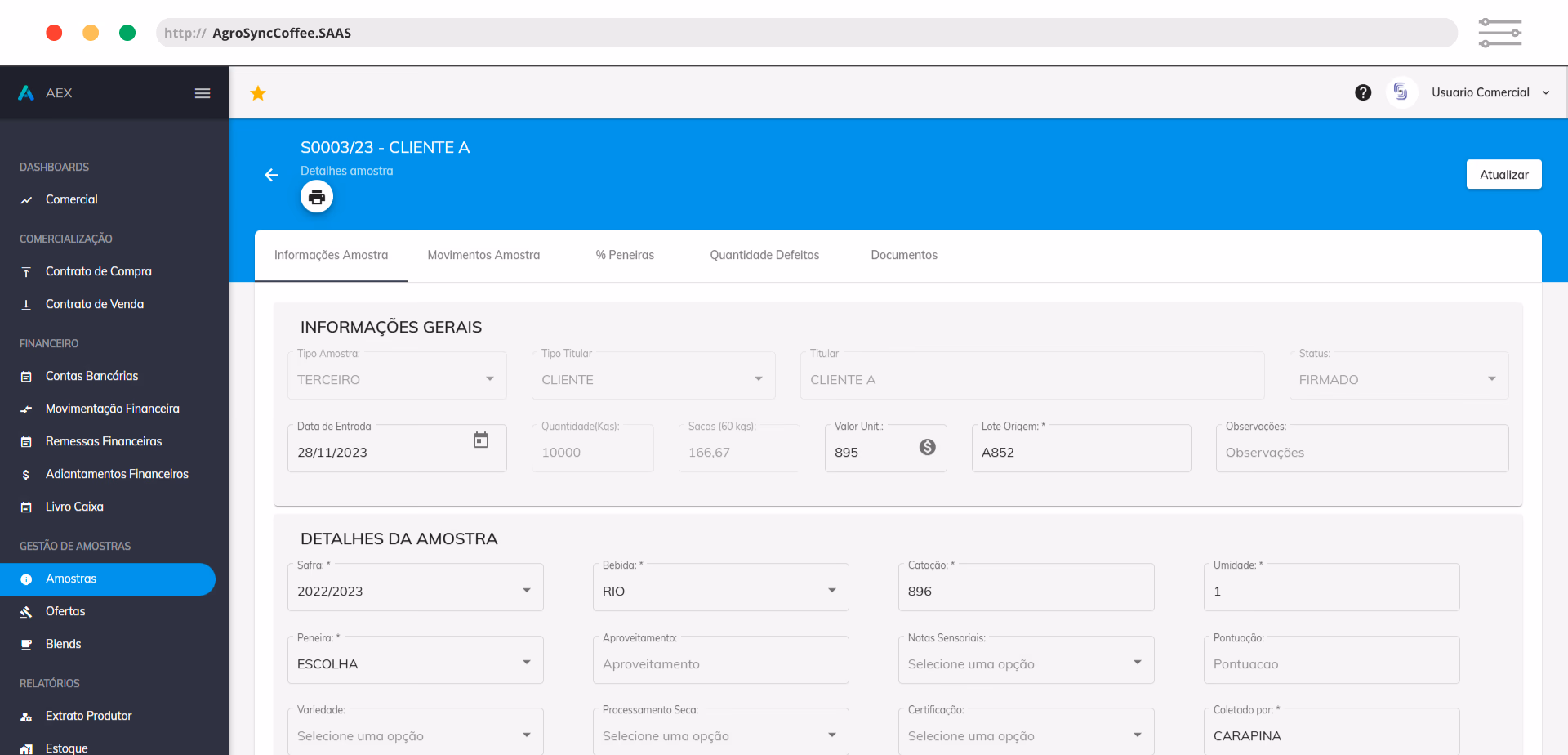Open browser settings sliders icon
Screen dimensions: 1568x755
(1500, 33)
